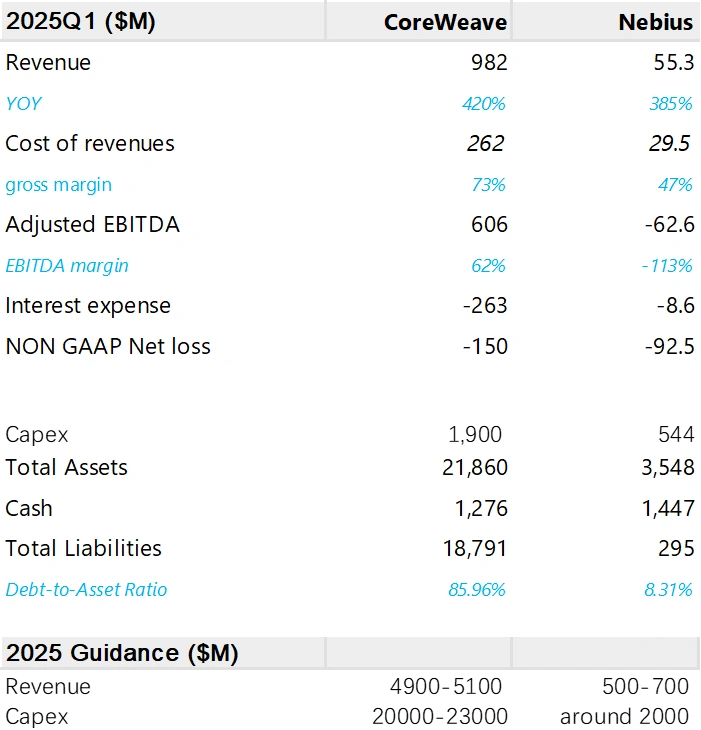The height and width of the screenshot is (730, 701).
Task: Select Nebius total liabilities 295
Action: click(x=676, y=548)
